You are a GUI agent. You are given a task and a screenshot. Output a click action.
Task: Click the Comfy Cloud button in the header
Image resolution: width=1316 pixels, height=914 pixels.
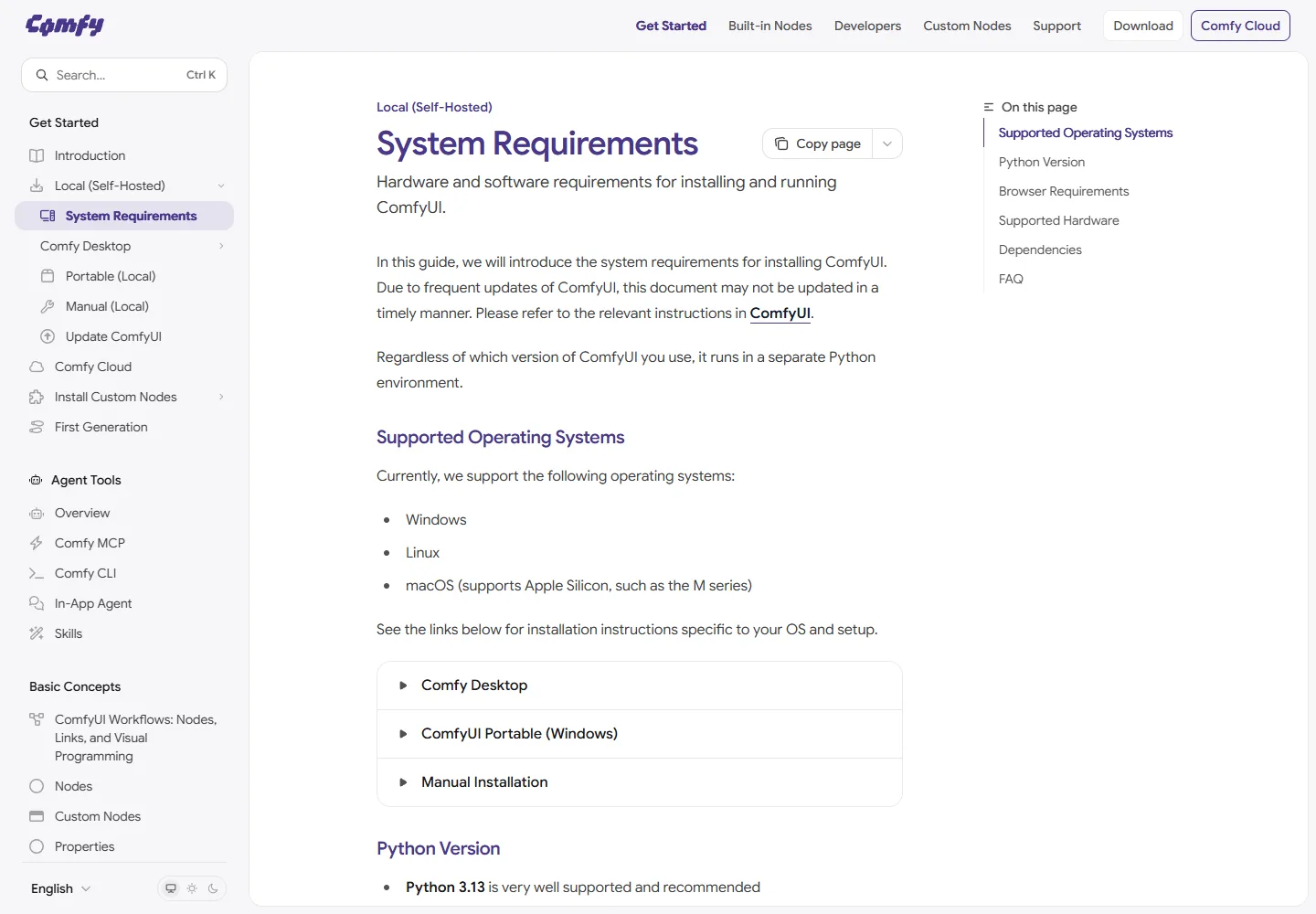click(1240, 26)
